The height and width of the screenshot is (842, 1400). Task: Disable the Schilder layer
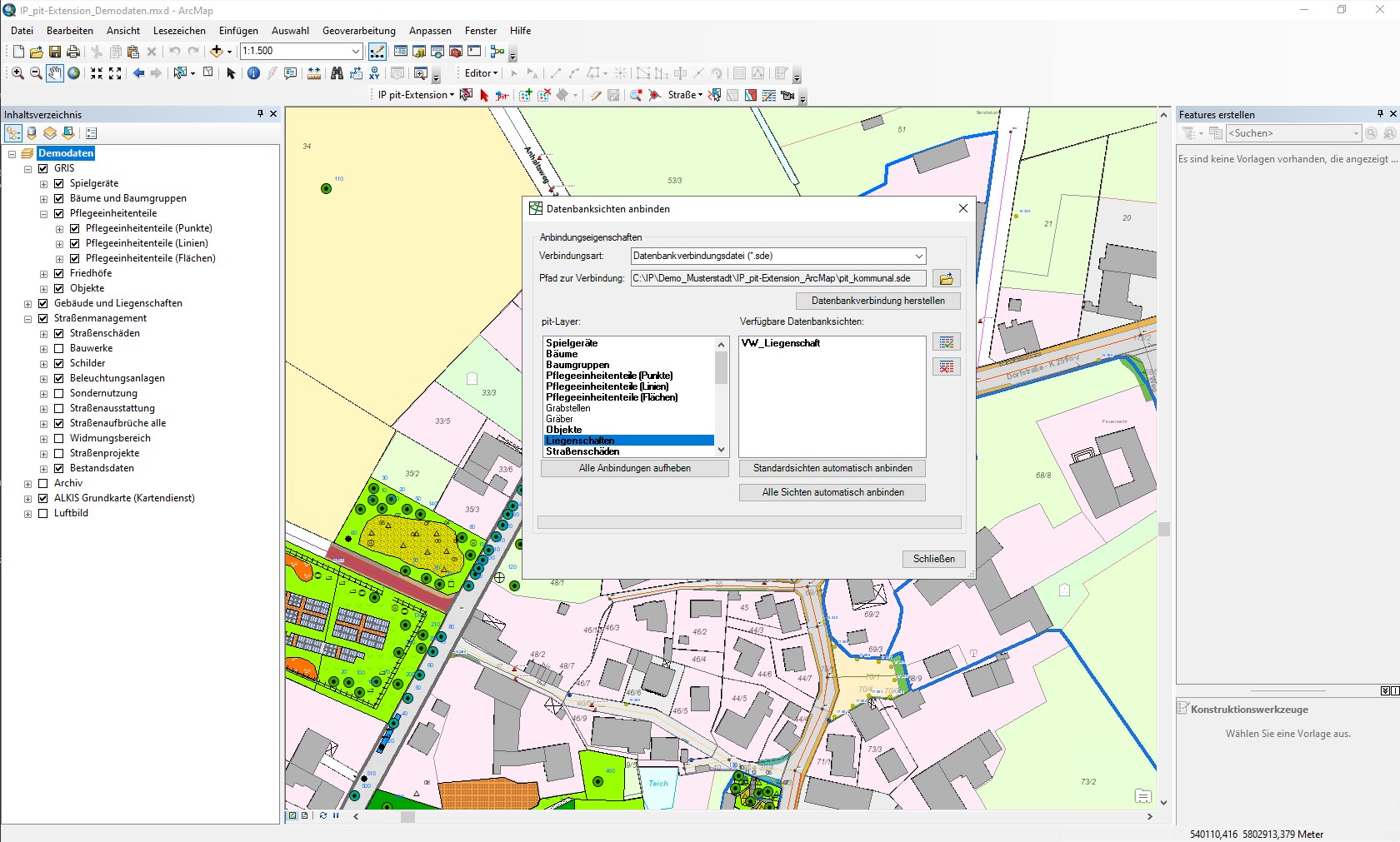click(58, 362)
